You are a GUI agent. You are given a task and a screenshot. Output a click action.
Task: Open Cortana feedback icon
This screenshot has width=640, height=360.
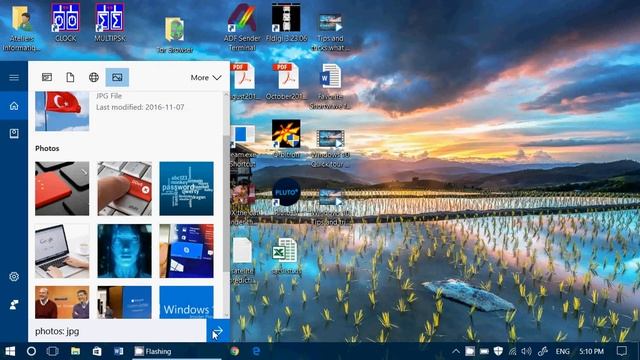(x=14, y=304)
